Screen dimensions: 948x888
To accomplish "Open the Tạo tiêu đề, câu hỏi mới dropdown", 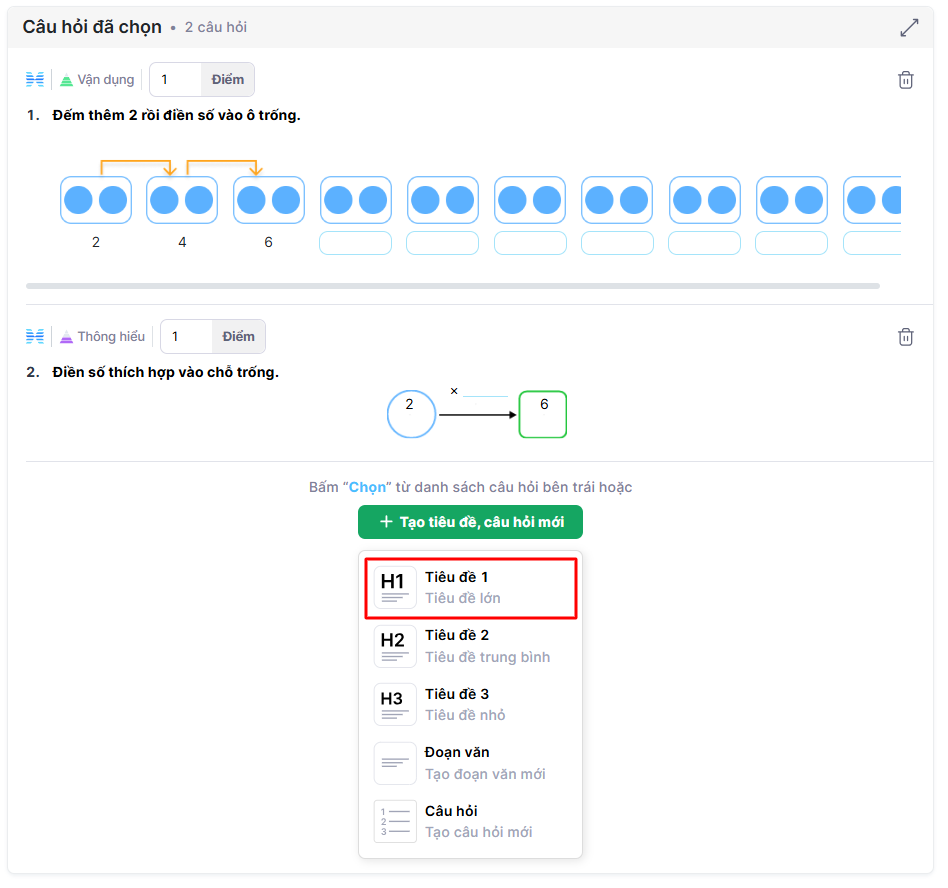I will point(469,522).
